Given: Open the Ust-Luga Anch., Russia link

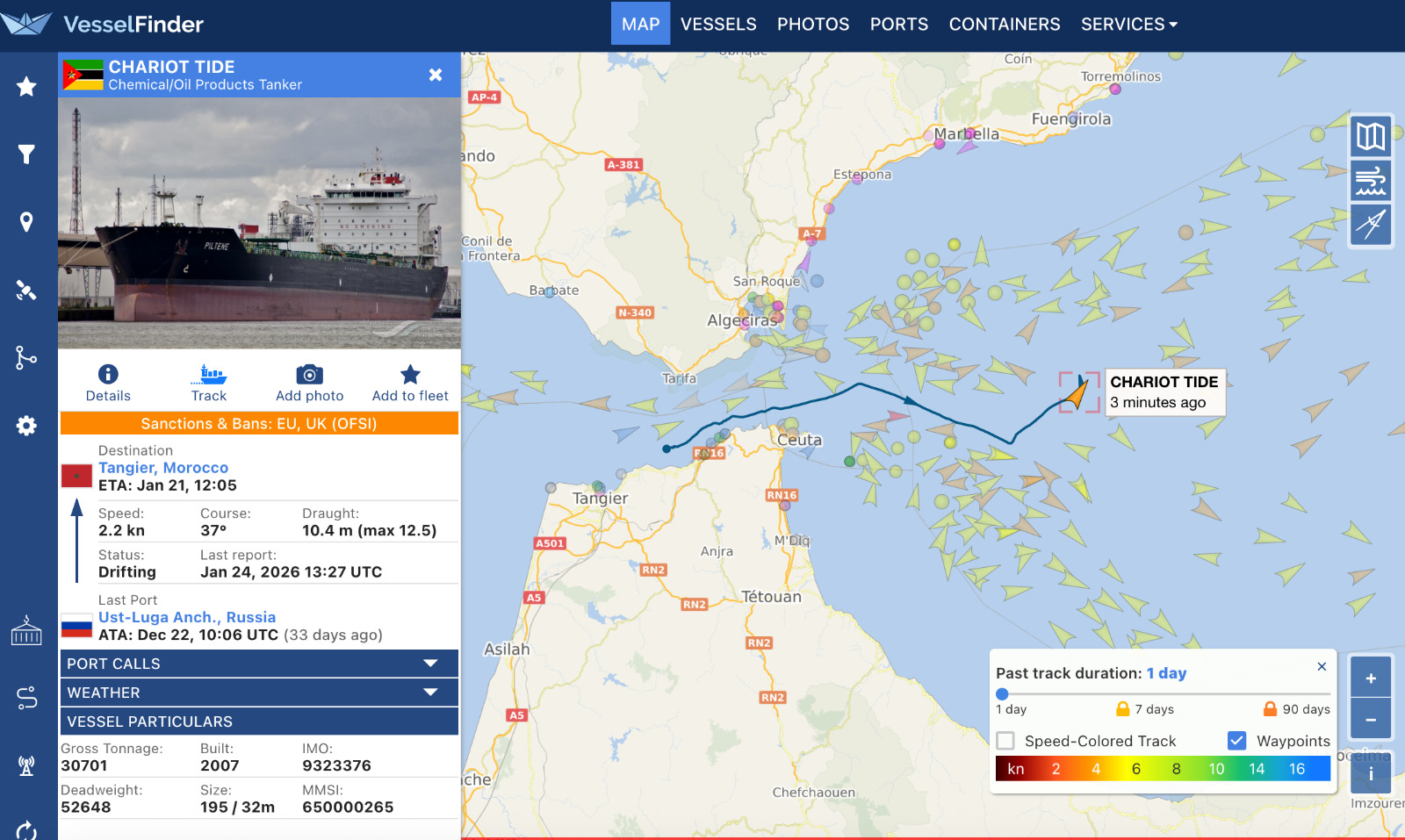Looking at the screenshot, I should [x=187, y=617].
